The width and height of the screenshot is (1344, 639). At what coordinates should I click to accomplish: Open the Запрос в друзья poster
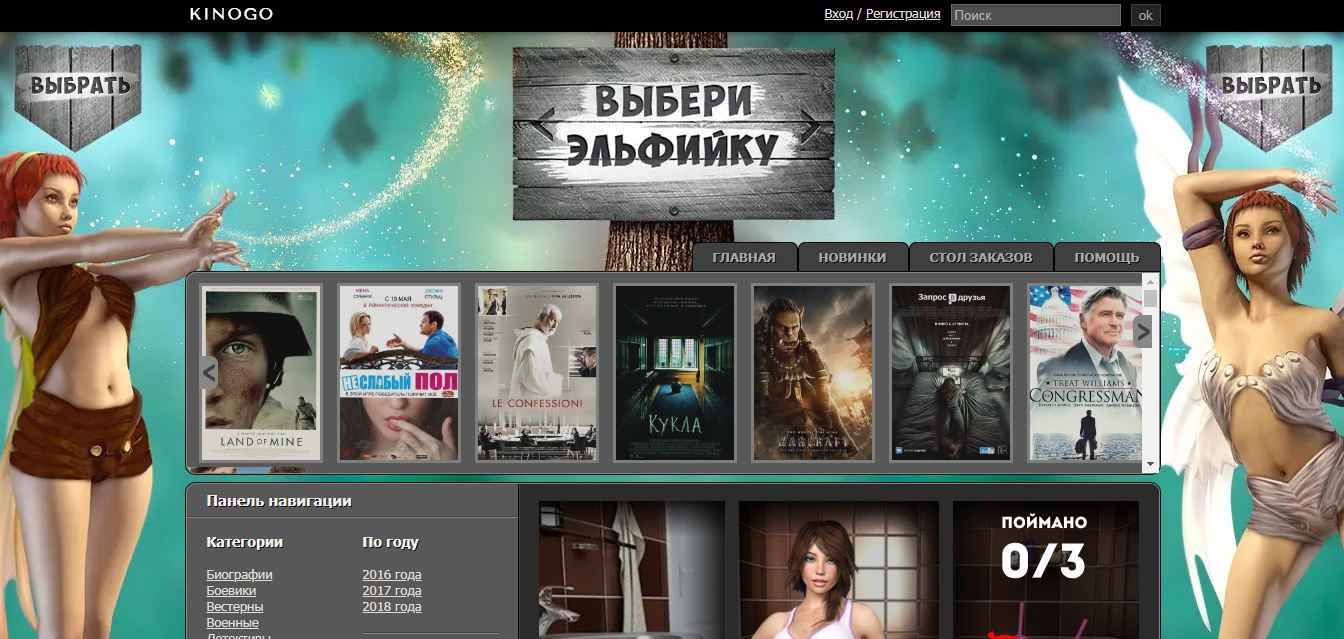pos(951,373)
